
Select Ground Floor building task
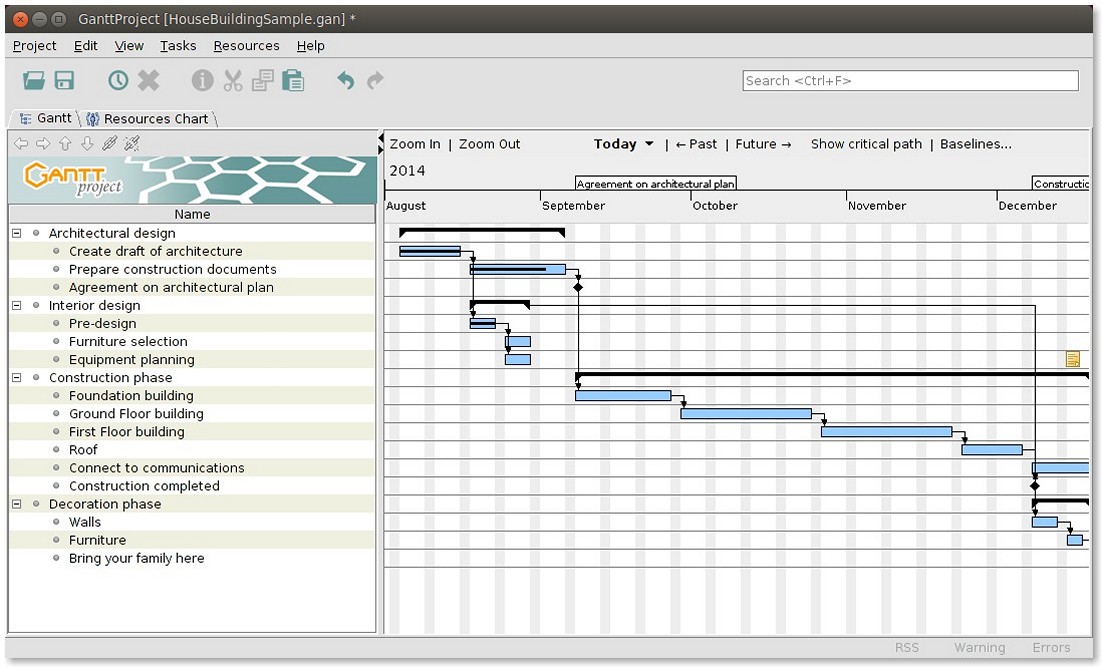point(136,414)
